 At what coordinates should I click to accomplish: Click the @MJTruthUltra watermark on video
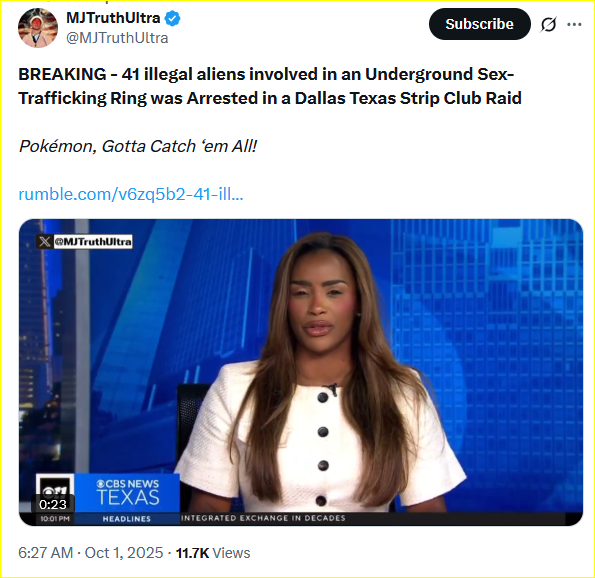(x=93, y=242)
